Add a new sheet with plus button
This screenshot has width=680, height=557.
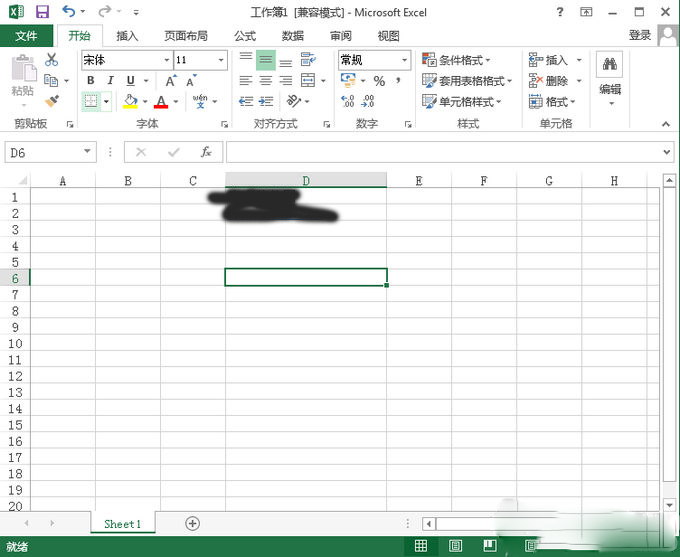point(192,524)
